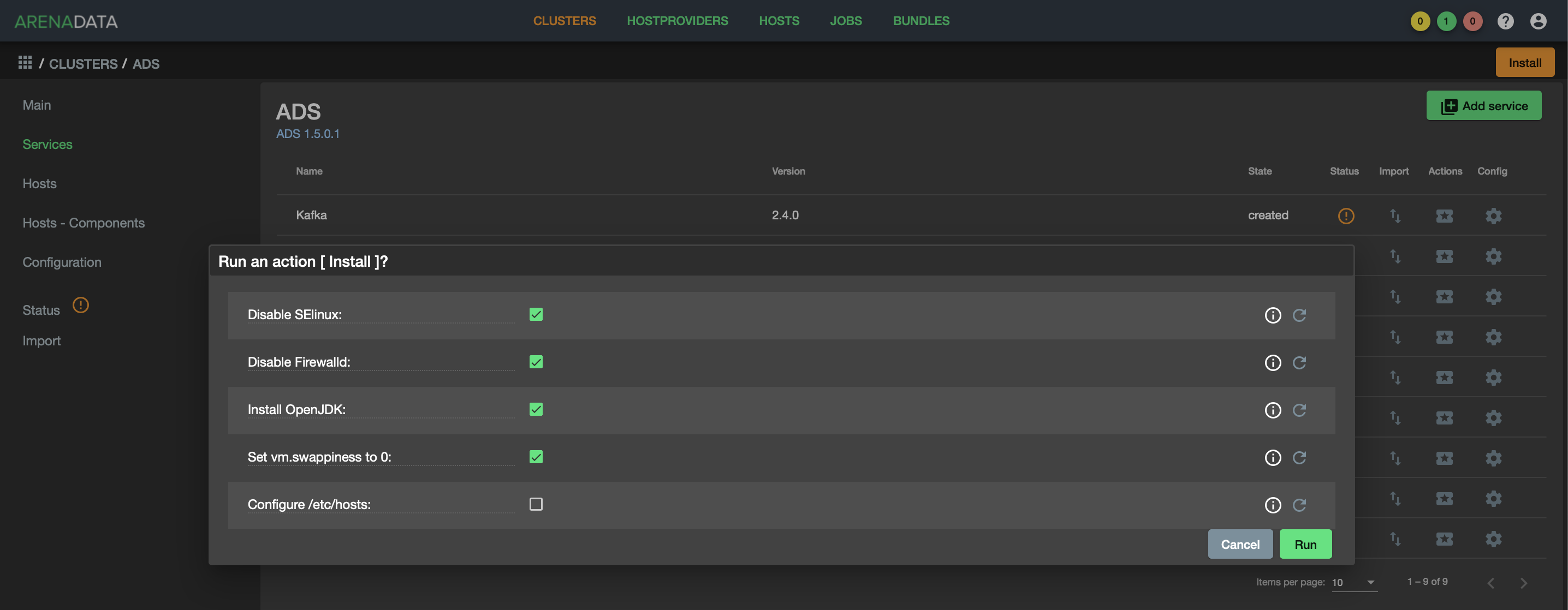The height and width of the screenshot is (610, 1568).
Task: Open the ADS 1.5.0.1 bundle link
Action: pyautogui.click(x=308, y=134)
